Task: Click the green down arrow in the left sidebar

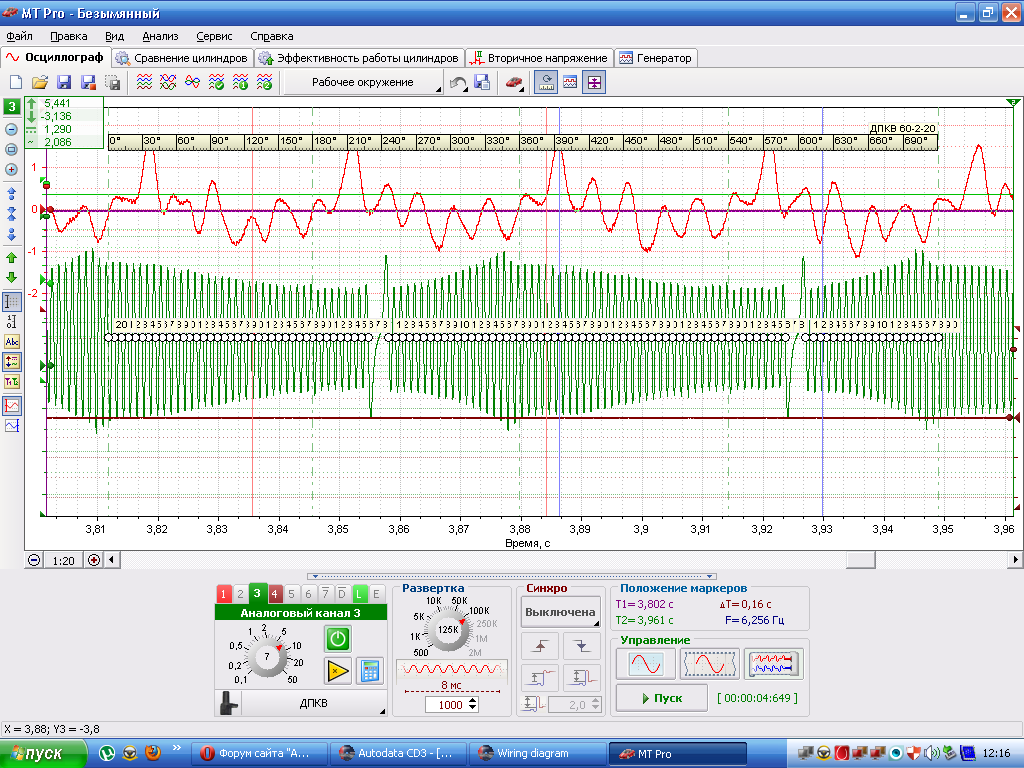Action: tap(11, 278)
